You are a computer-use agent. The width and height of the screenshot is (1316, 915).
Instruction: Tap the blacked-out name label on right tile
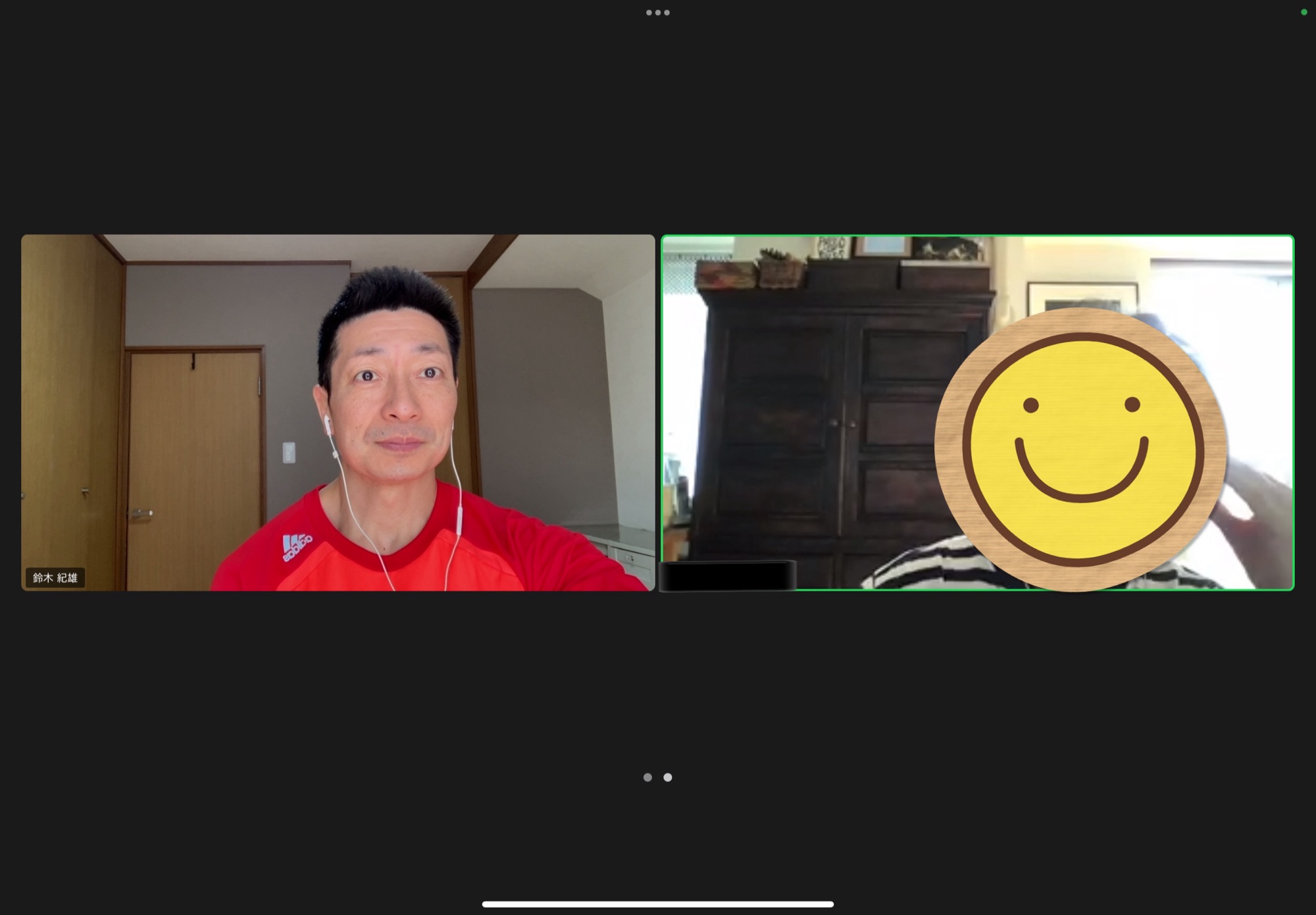(x=728, y=575)
